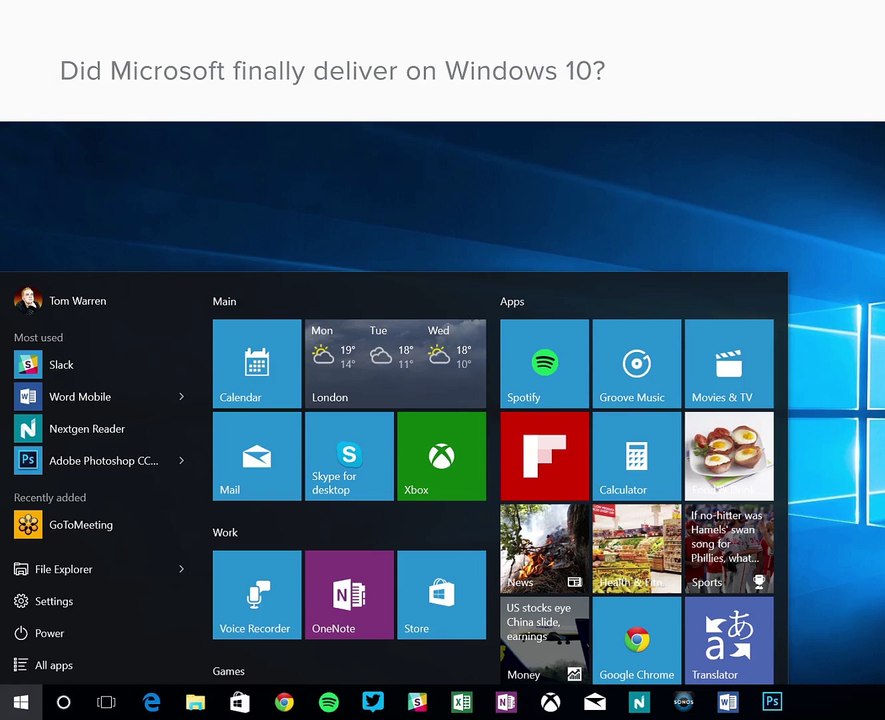885x720 pixels.
Task: Click the Windows 10 article headline
Action: click(332, 71)
